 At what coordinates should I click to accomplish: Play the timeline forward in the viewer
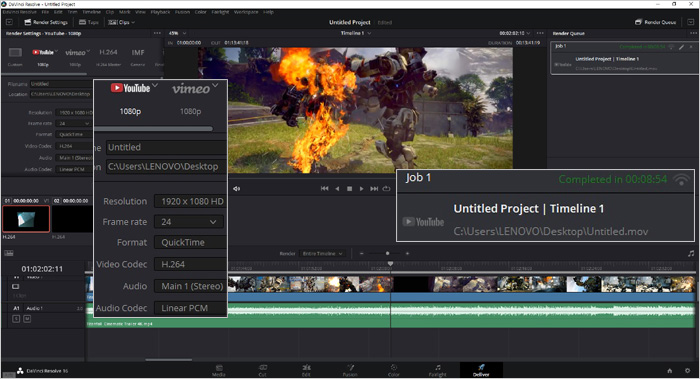[362, 189]
